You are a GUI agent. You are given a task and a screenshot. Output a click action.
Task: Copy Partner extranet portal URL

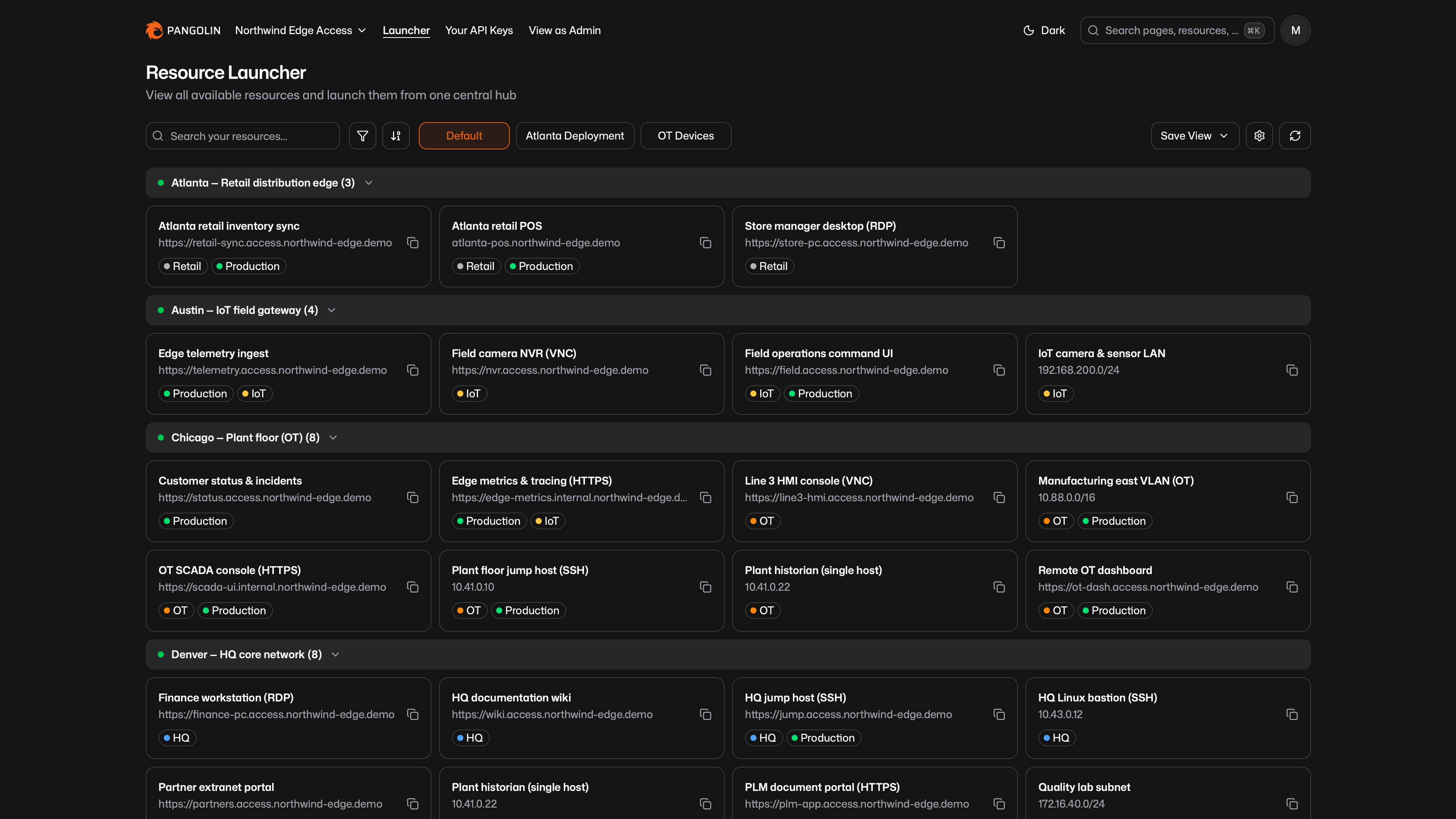point(413,804)
